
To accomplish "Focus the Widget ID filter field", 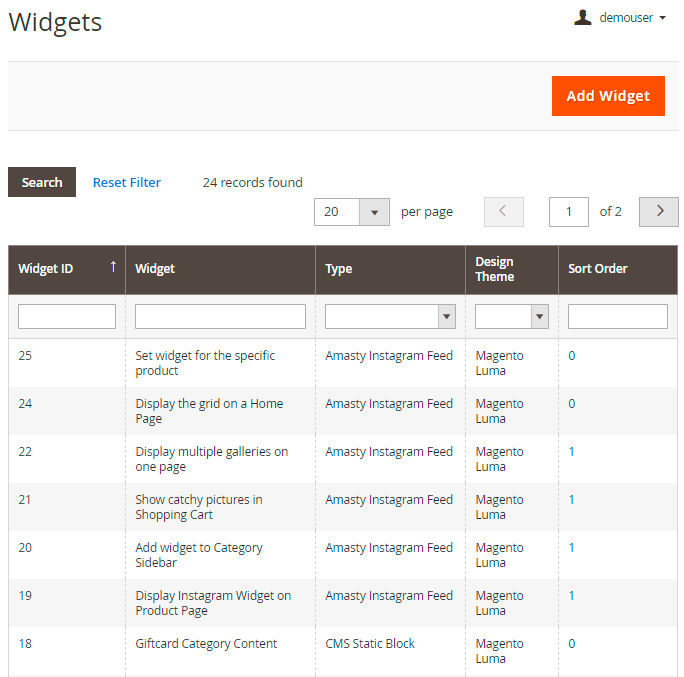I will (67, 317).
